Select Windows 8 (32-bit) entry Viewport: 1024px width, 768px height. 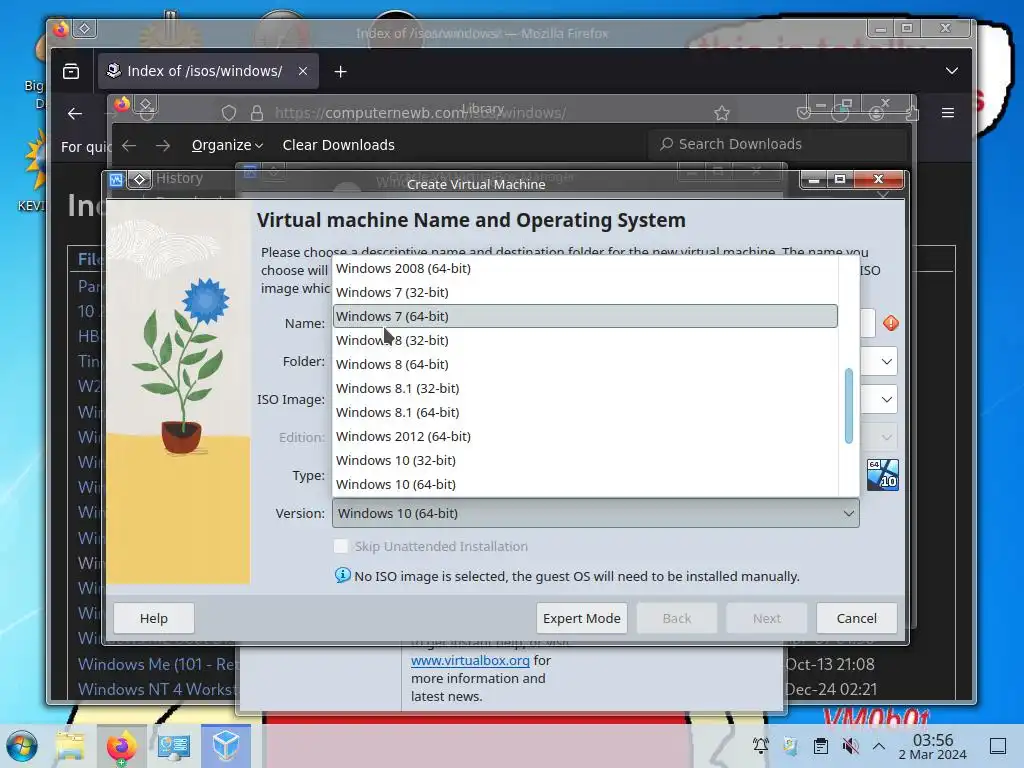[x=585, y=340]
